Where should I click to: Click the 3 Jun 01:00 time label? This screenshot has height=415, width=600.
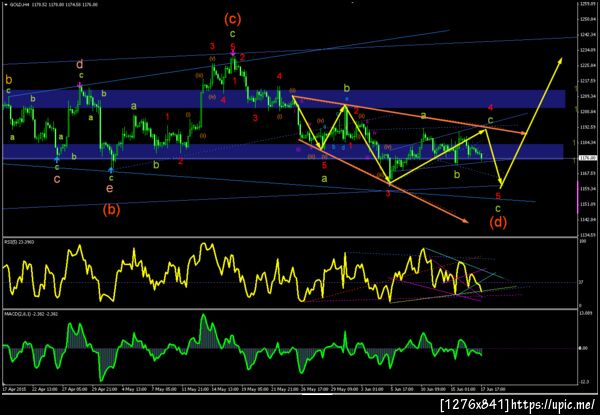pyautogui.click(x=373, y=389)
